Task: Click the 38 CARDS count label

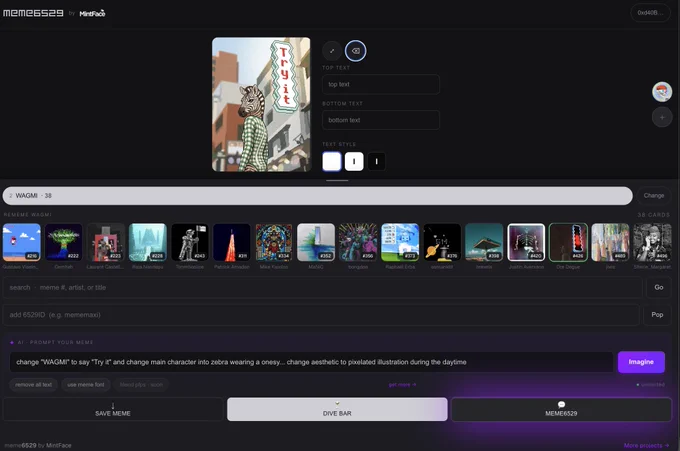Action: click(654, 215)
